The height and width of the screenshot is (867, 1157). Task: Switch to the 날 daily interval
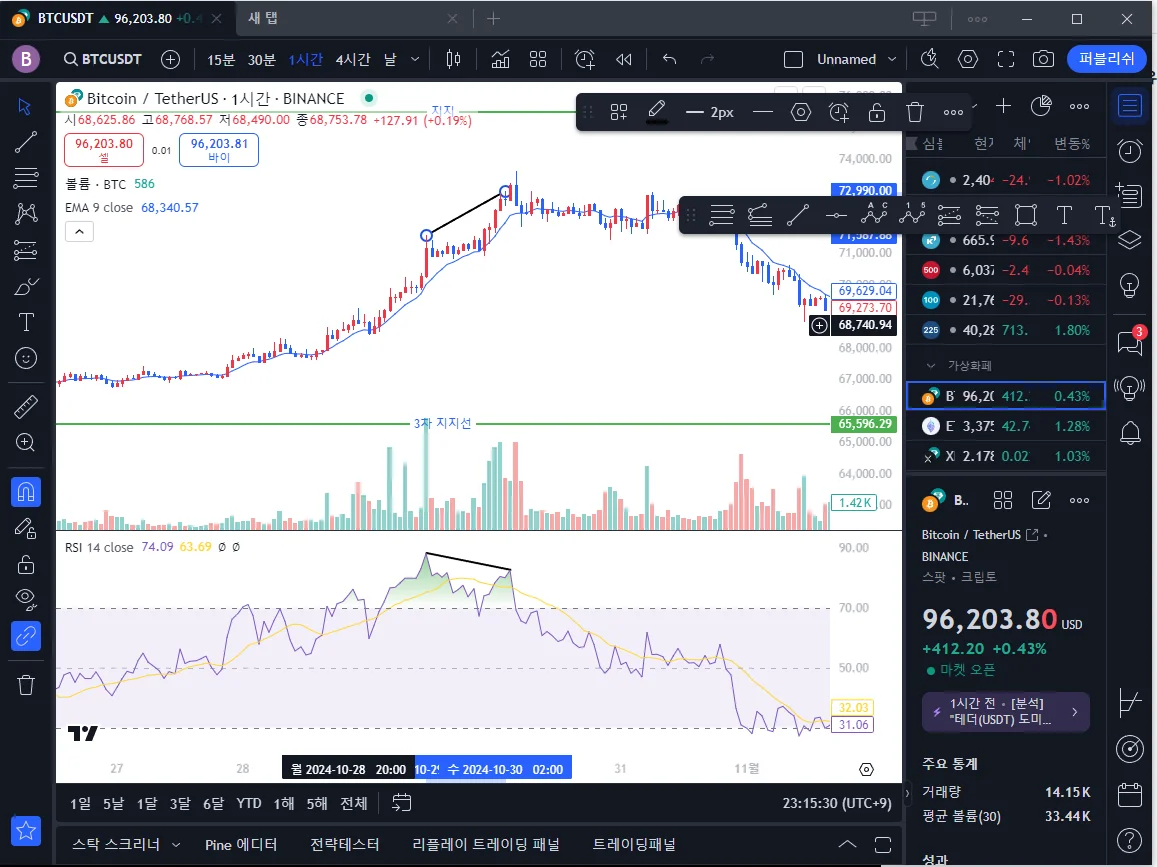[x=390, y=60]
